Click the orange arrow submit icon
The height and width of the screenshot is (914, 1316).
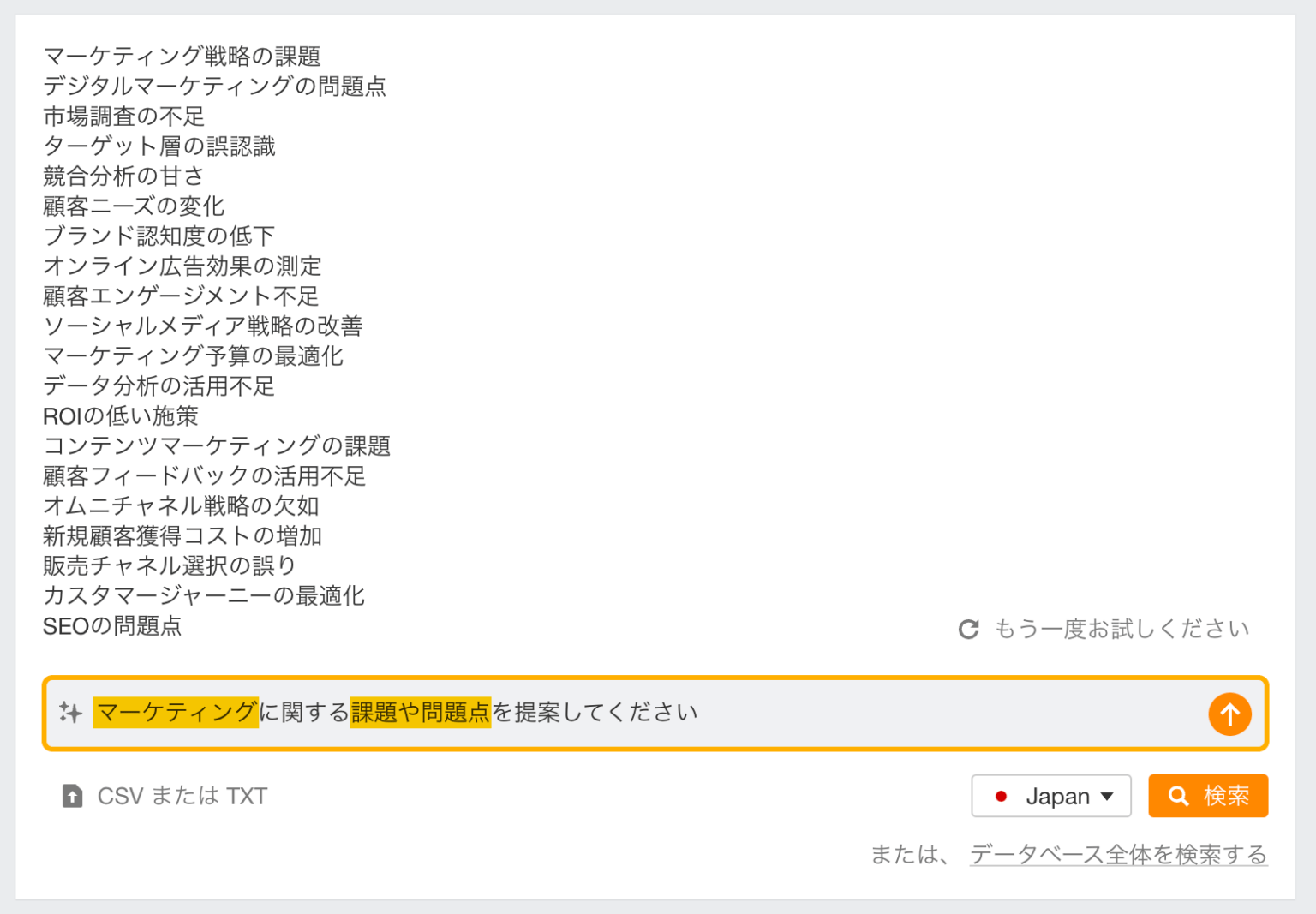tap(1231, 713)
